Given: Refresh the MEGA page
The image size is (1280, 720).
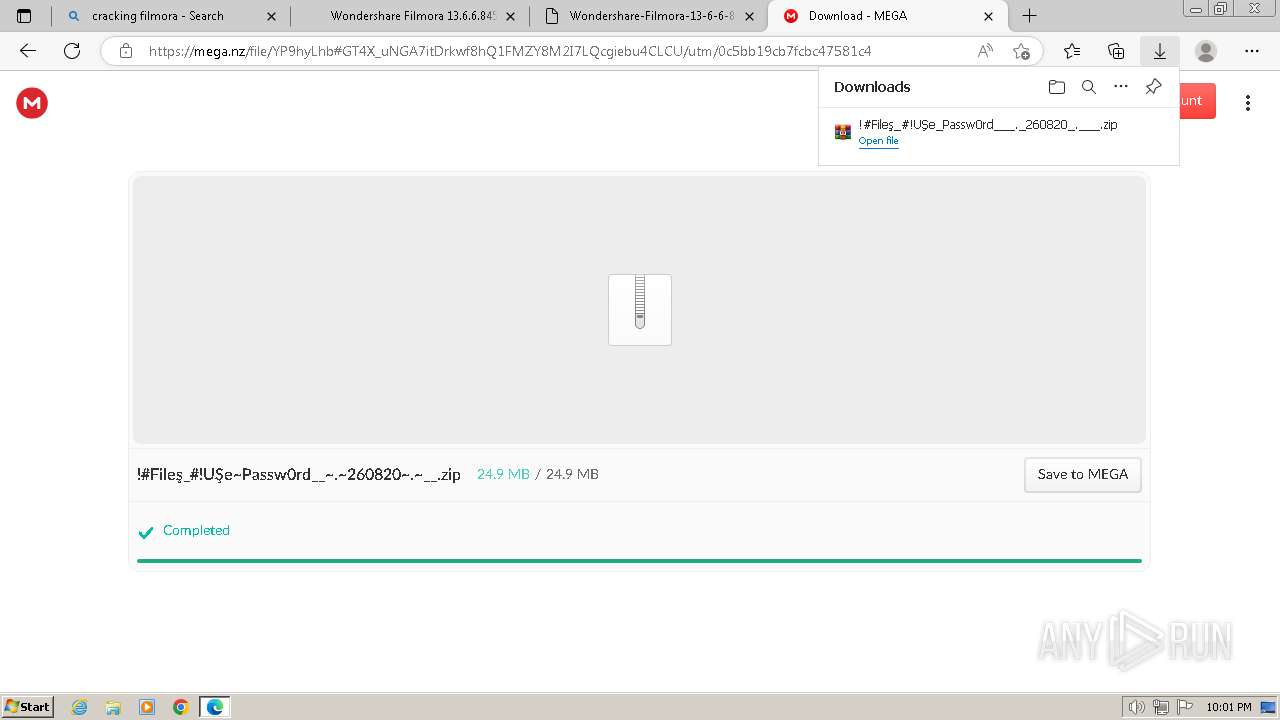Looking at the screenshot, I should (72, 51).
